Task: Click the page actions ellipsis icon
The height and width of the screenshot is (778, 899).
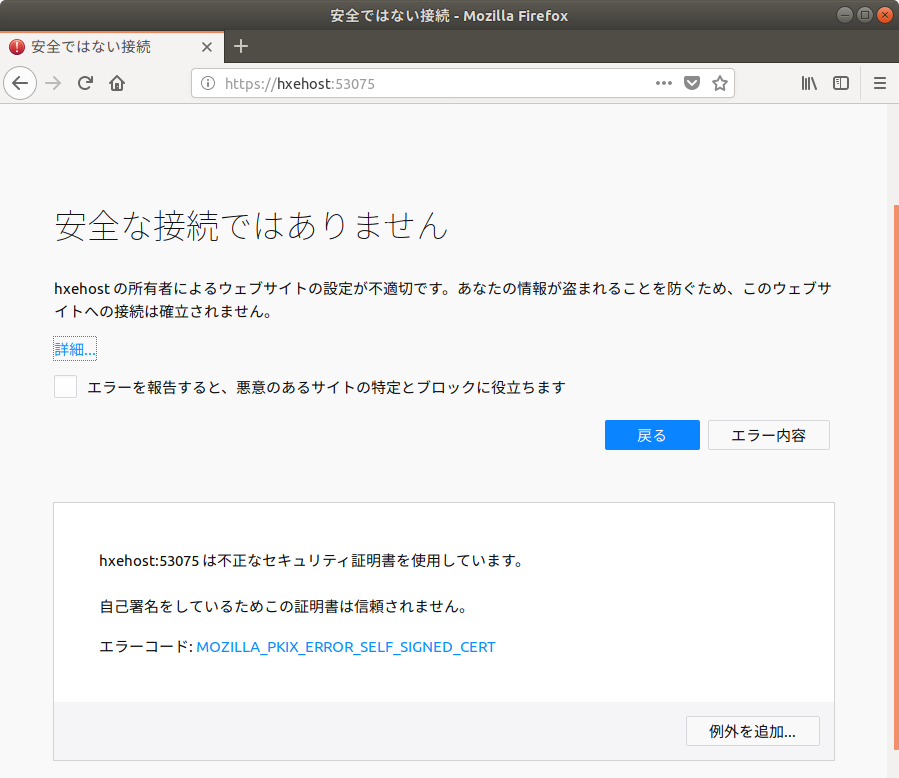Action: (663, 83)
